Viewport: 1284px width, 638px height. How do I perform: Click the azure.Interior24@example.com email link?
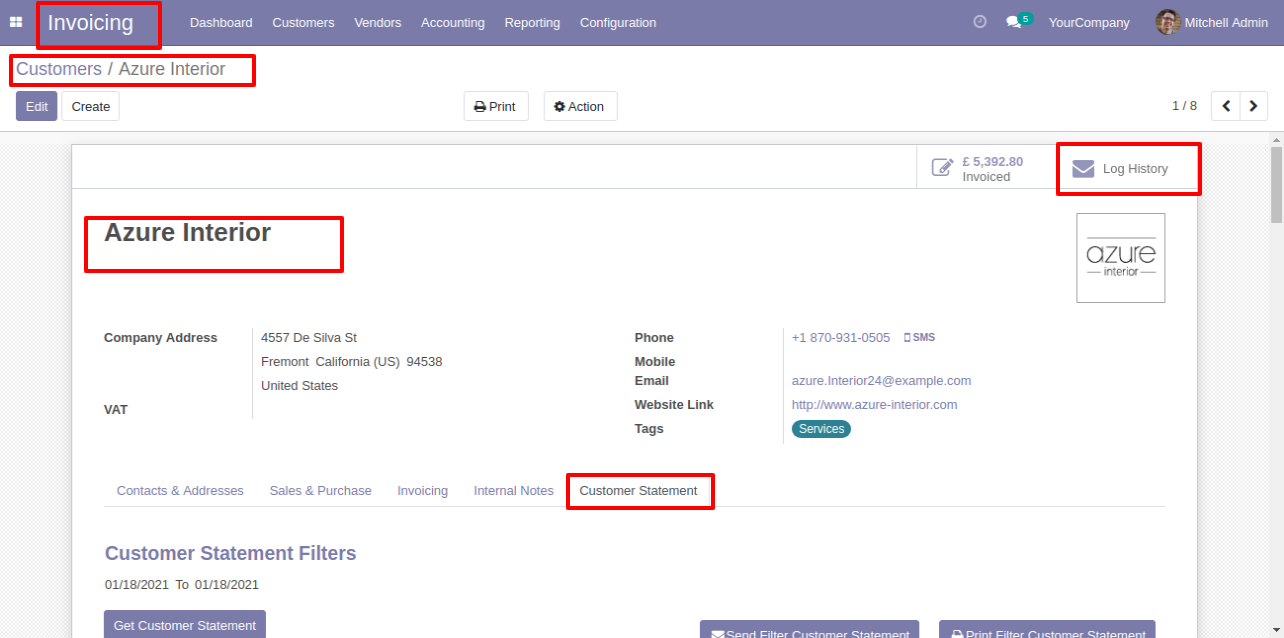pos(881,381)
